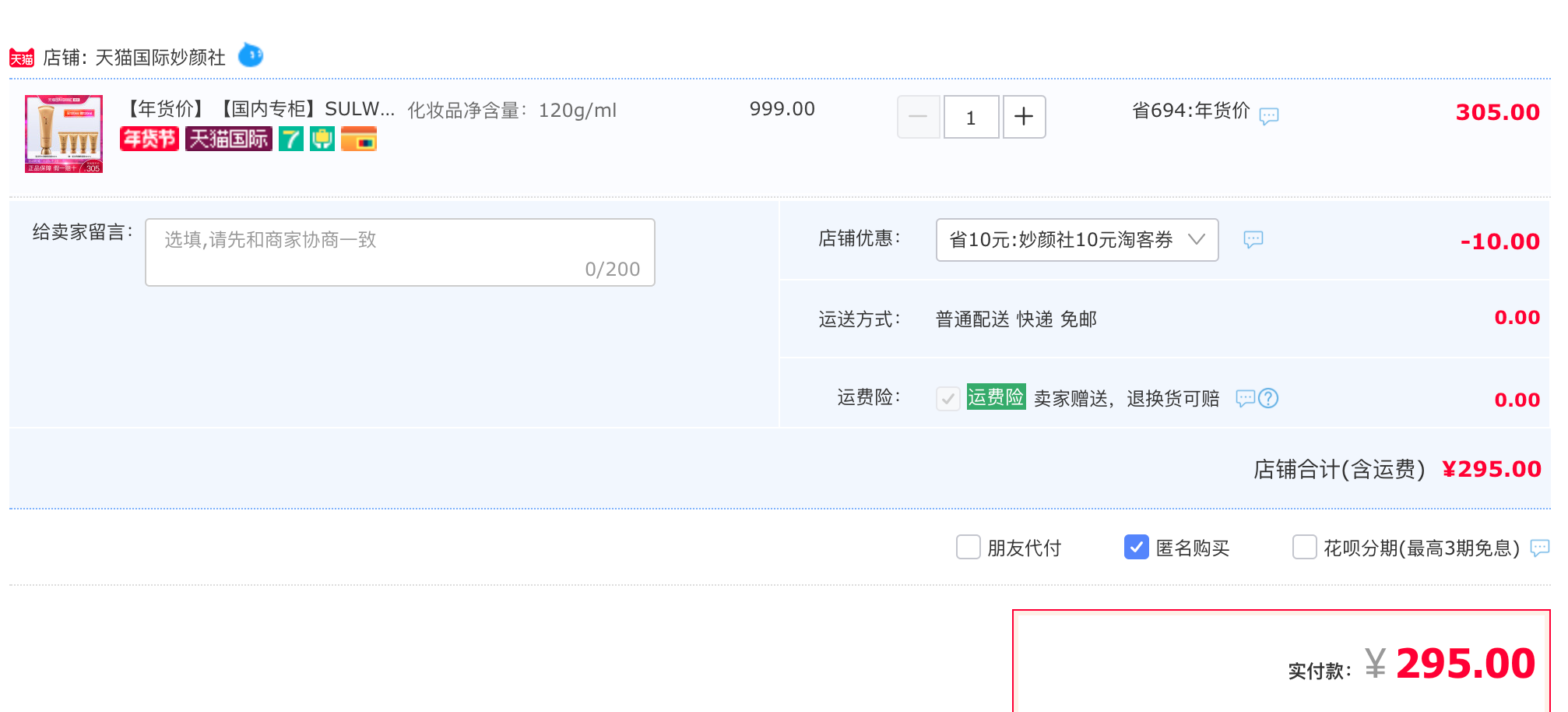
Task: Enable the 花呗分期(最高3期免息) checkbox
Action: 1305,547
